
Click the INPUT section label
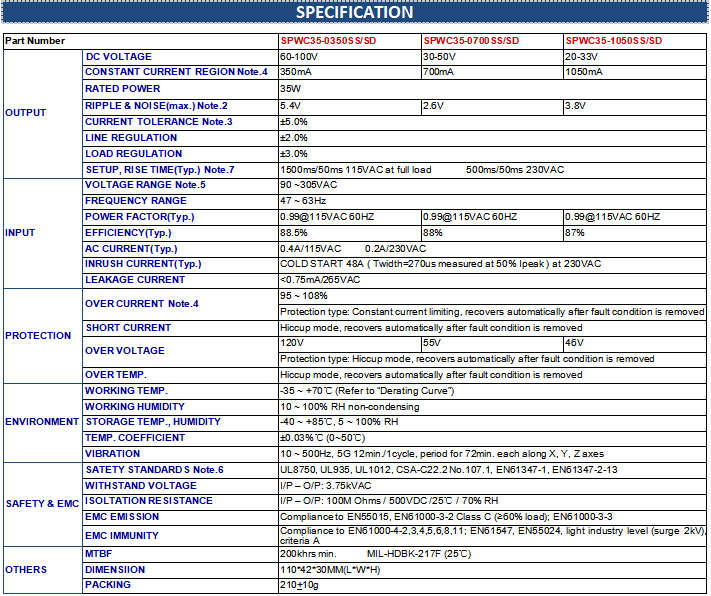pos(21,232)
